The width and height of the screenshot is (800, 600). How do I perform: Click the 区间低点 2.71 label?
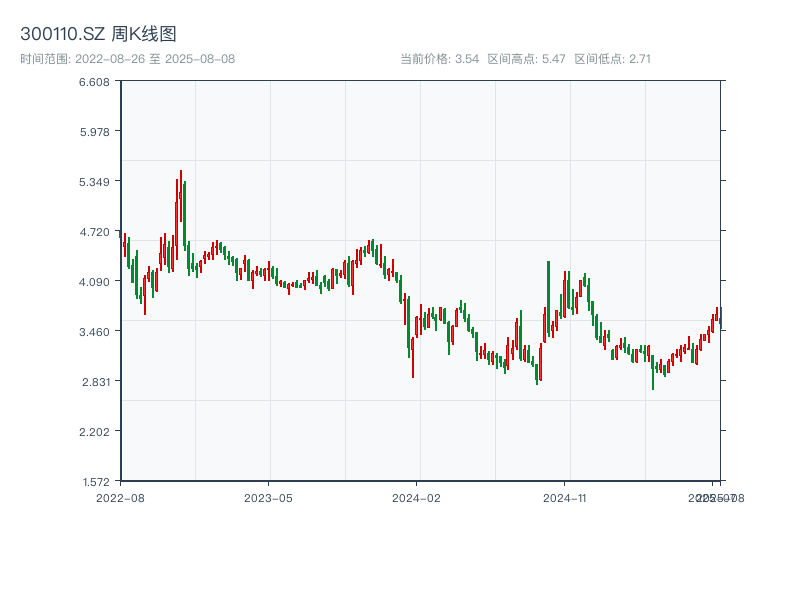pyautogui.click(x=612, y=59)
